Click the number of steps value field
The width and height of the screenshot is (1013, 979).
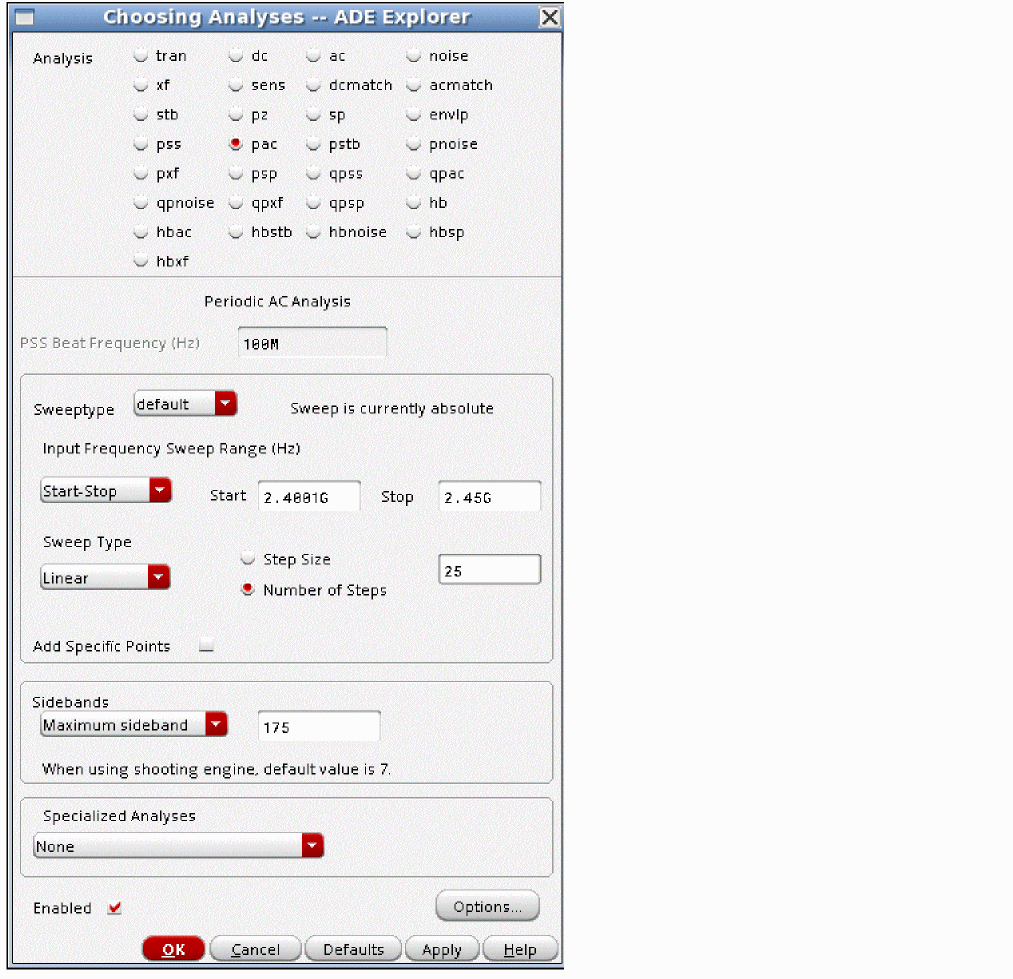pos(490,570)
